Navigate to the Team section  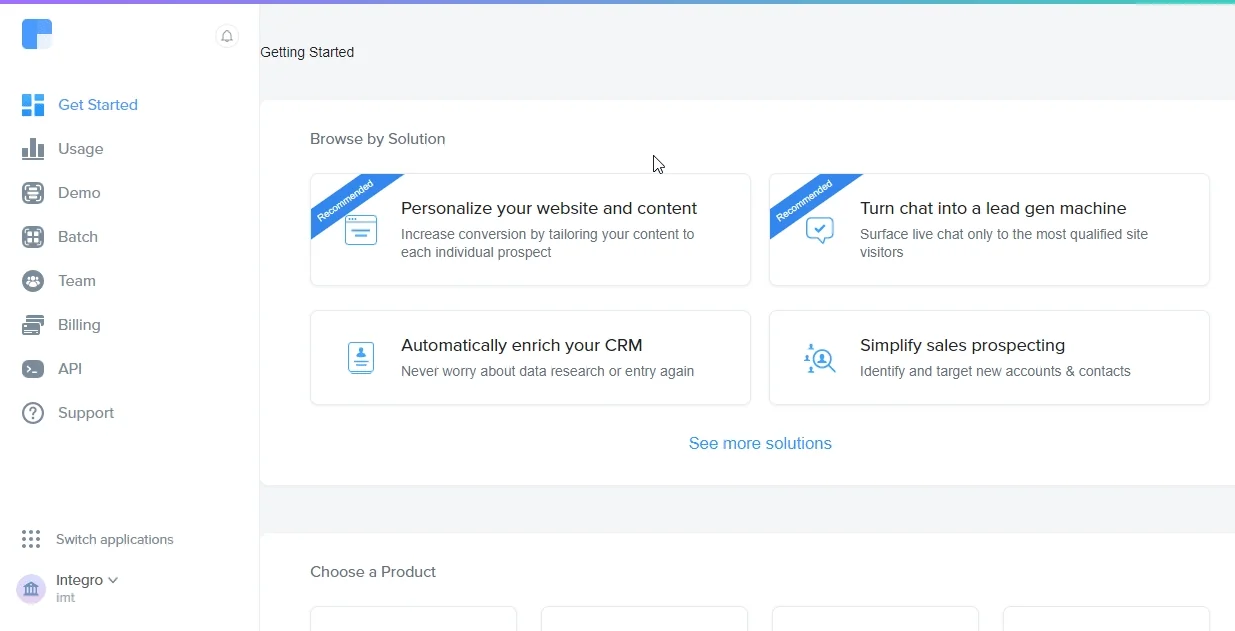click(x=77, y=281)
